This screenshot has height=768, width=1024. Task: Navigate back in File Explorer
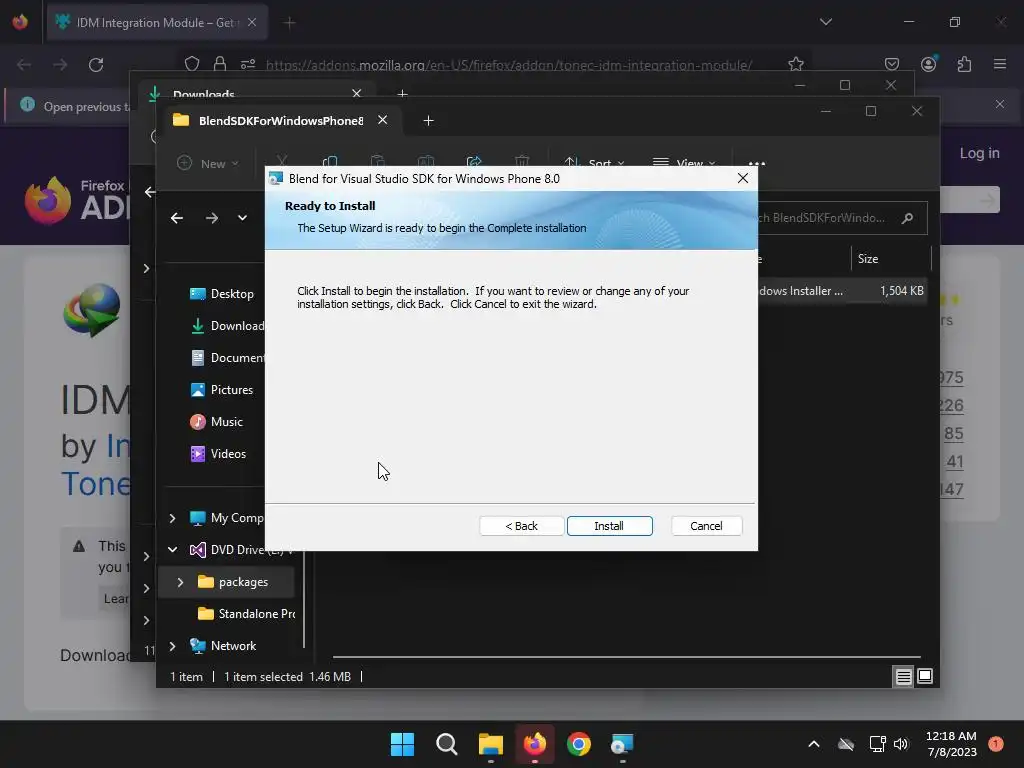coord(176,218)
